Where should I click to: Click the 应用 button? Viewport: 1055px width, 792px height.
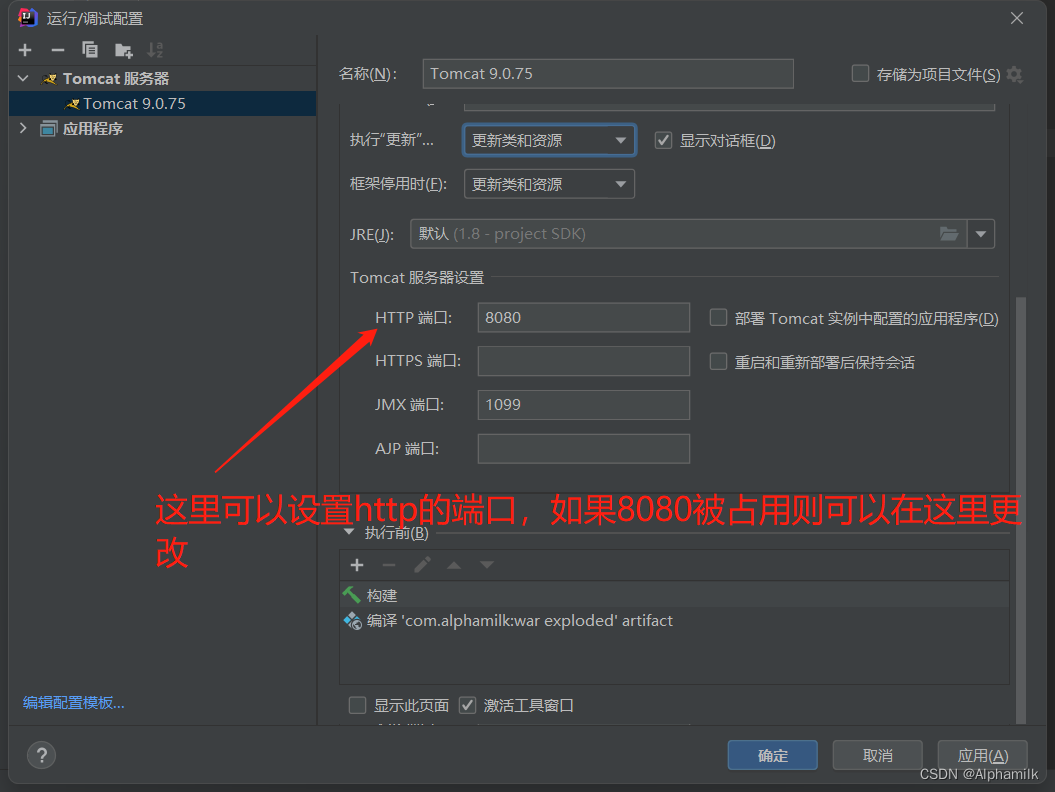click(x=982, y=755)
